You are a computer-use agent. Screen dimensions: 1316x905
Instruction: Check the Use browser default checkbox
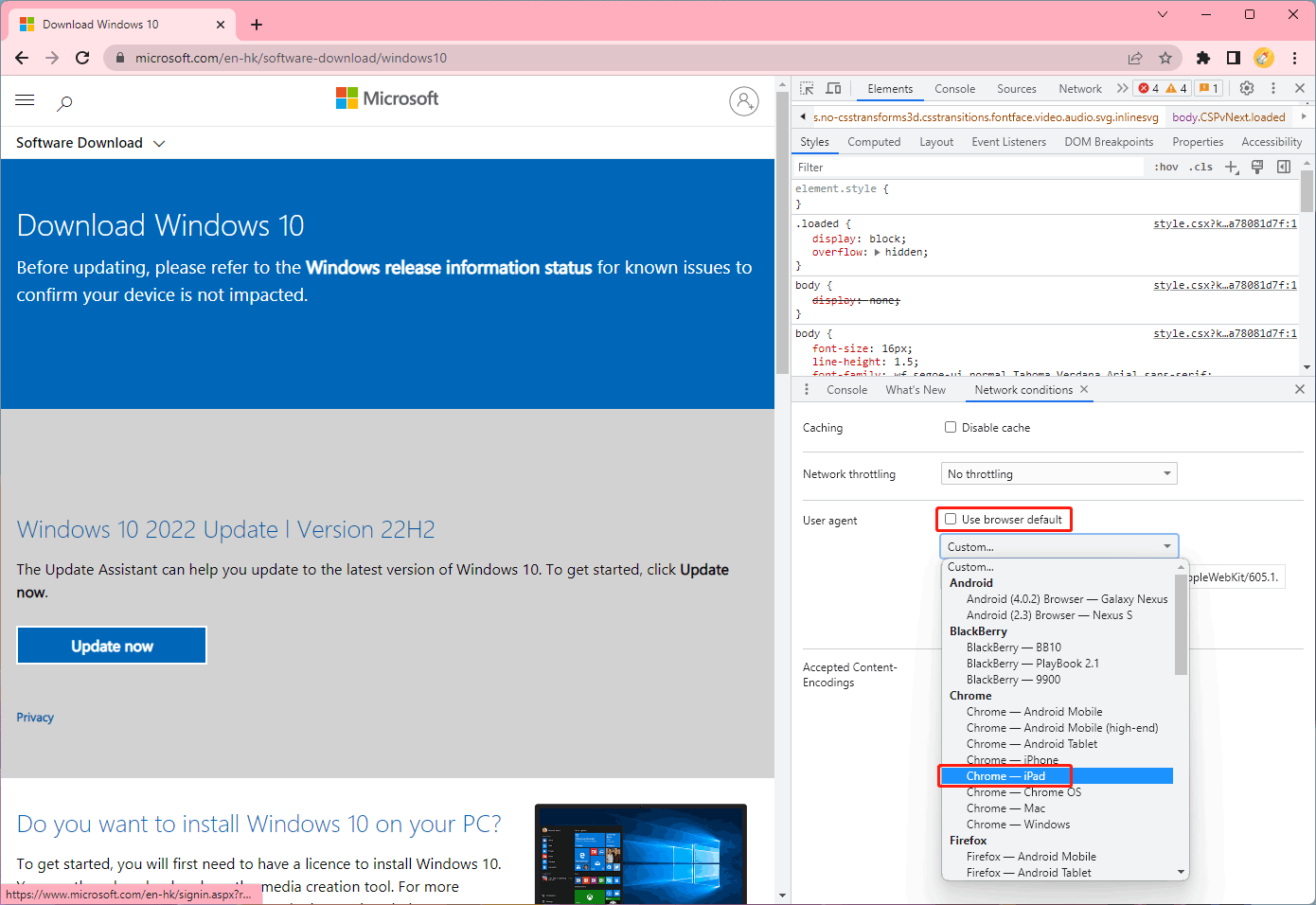(x=951, y=519)
